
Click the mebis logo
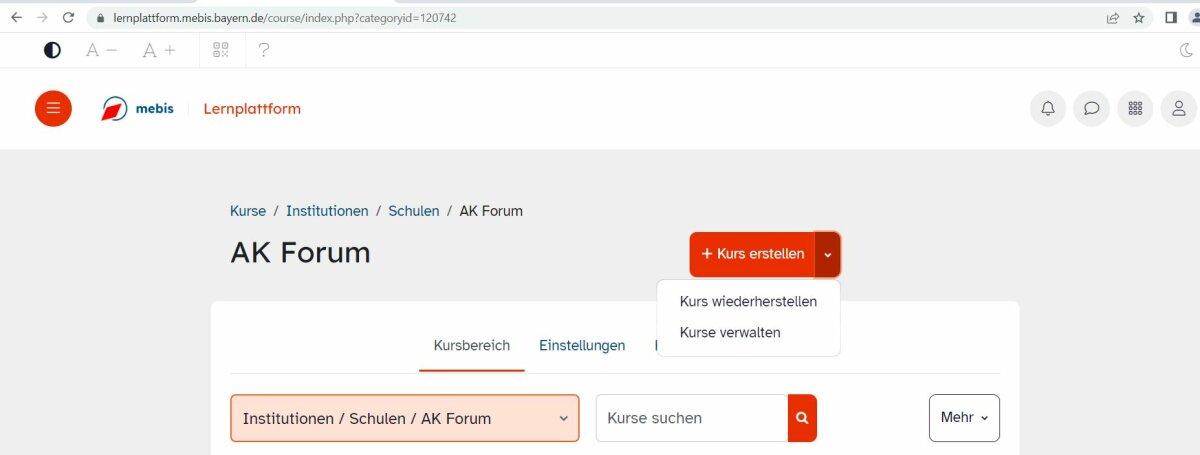click(x=137, y=108)
